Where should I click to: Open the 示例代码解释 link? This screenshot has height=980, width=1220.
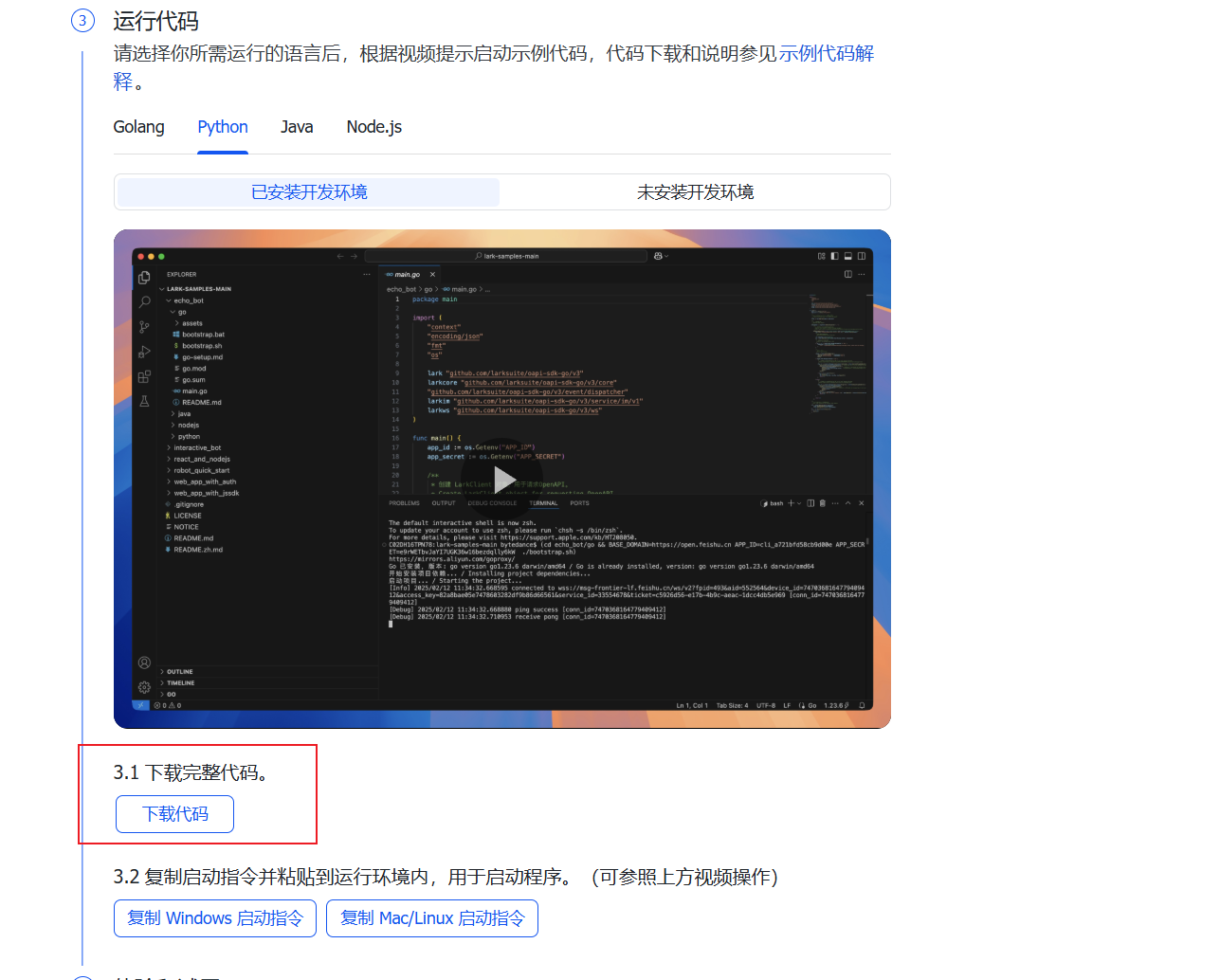(827, 54)
